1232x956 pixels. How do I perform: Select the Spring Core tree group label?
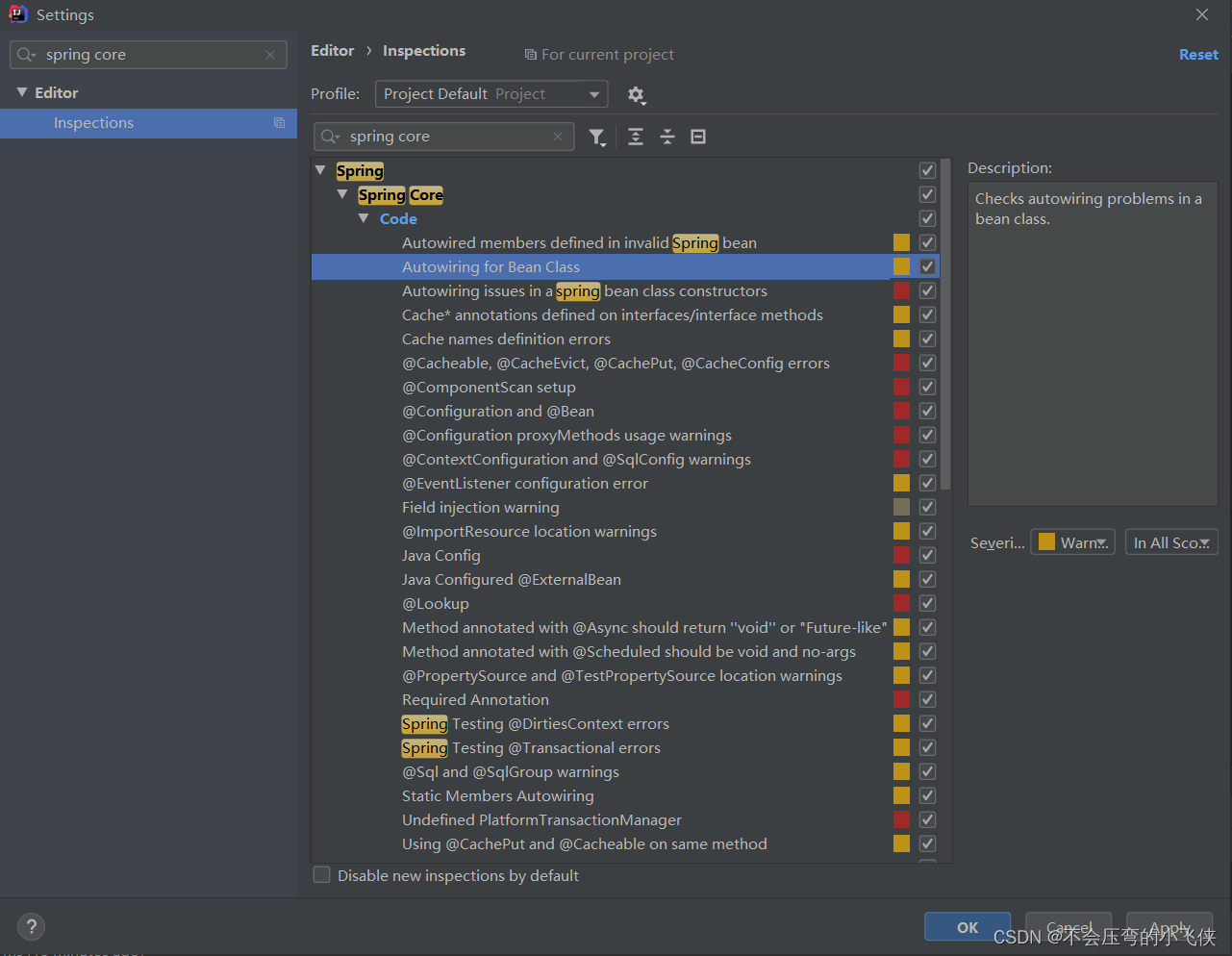coord(400,194)
